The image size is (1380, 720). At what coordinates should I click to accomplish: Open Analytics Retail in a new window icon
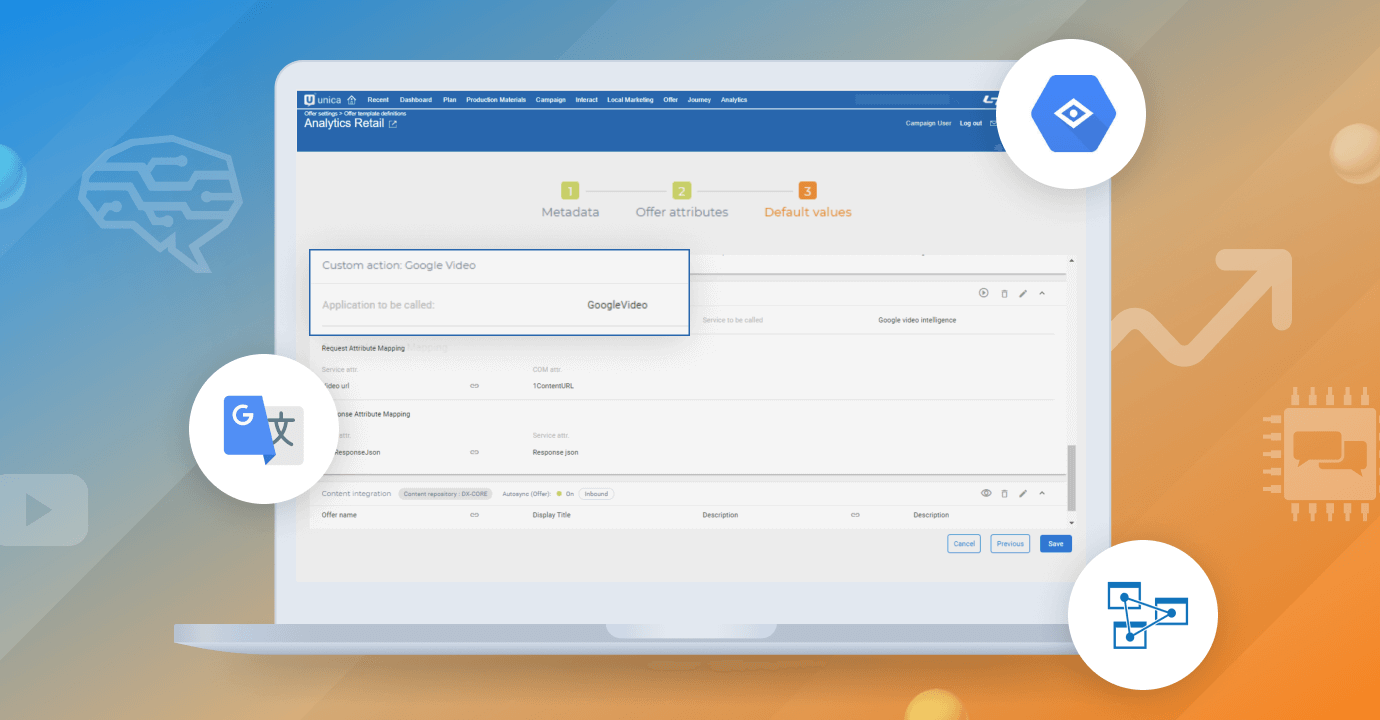tap(393, 124)
